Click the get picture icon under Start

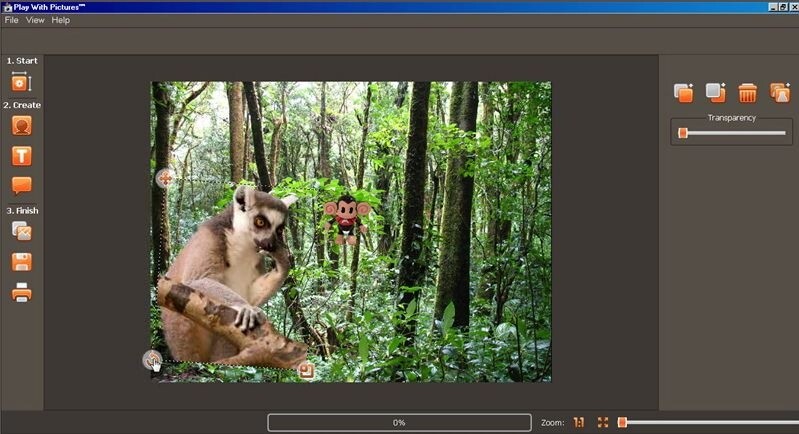21,82
